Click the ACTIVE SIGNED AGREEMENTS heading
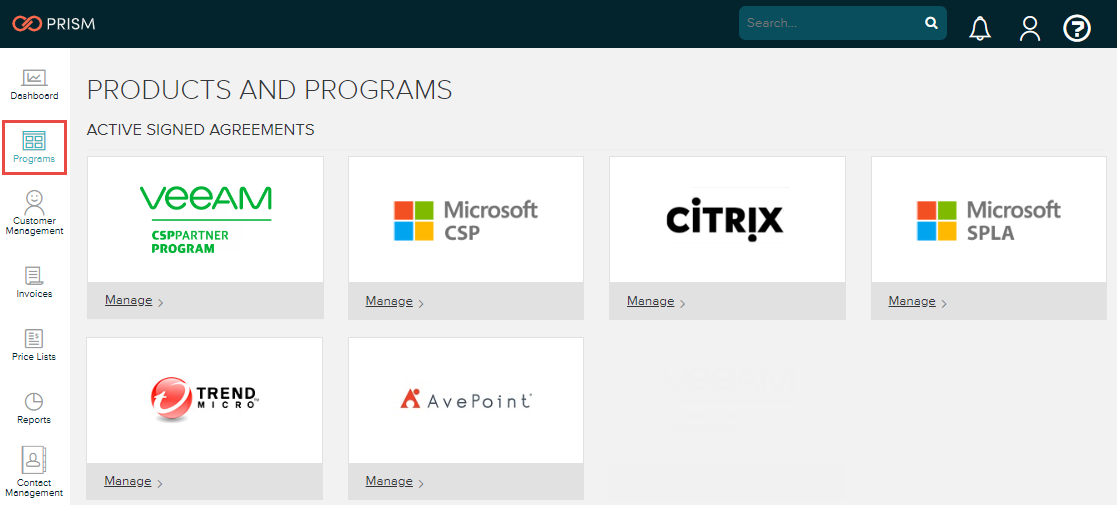 pyautogui.click(x=200, y=130)
